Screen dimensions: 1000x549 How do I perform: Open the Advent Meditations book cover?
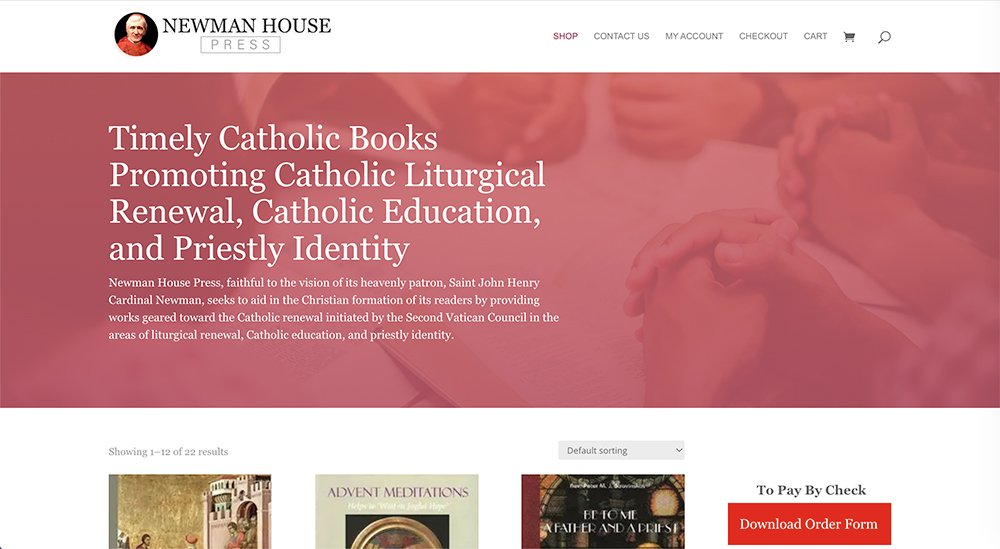coord(397,511)
